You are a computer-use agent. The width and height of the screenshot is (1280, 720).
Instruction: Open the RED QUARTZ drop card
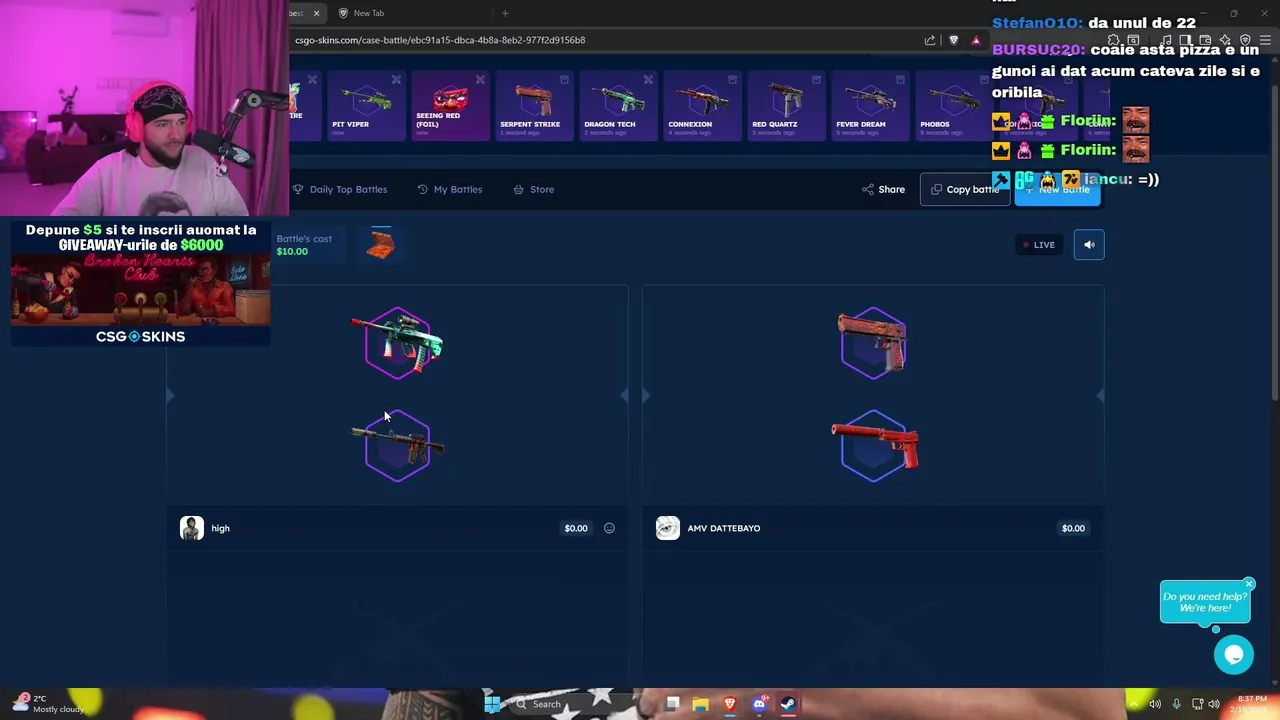pyautogui.click(x=785, y=105)
